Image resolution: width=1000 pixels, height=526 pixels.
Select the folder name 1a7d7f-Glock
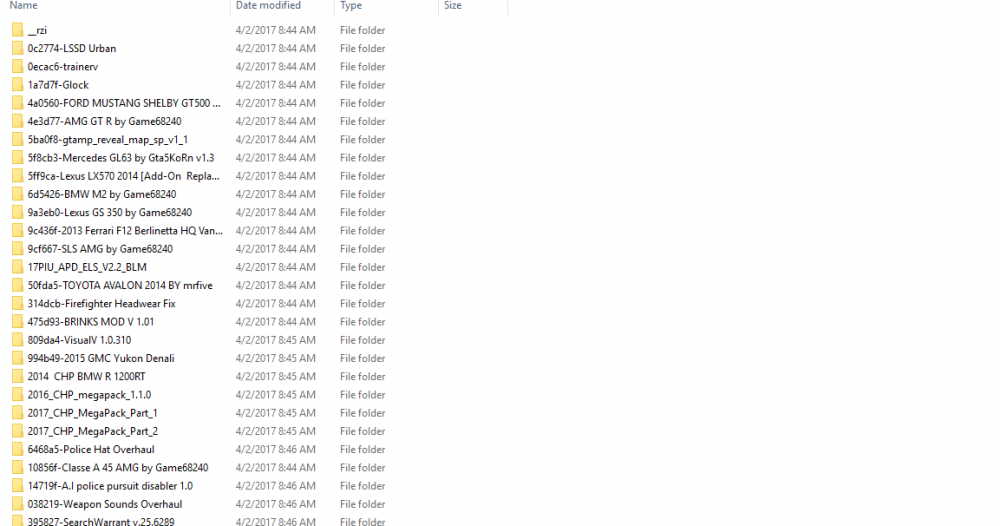pyautogui.click(x=58, y=85)
